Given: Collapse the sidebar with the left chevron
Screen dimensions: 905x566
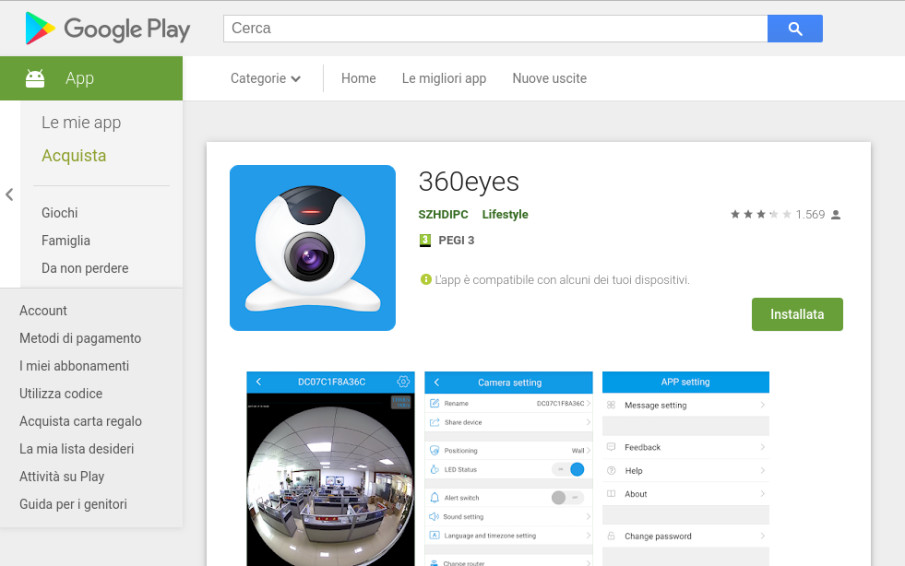Looking at the screenshot, I should point(9,194).
